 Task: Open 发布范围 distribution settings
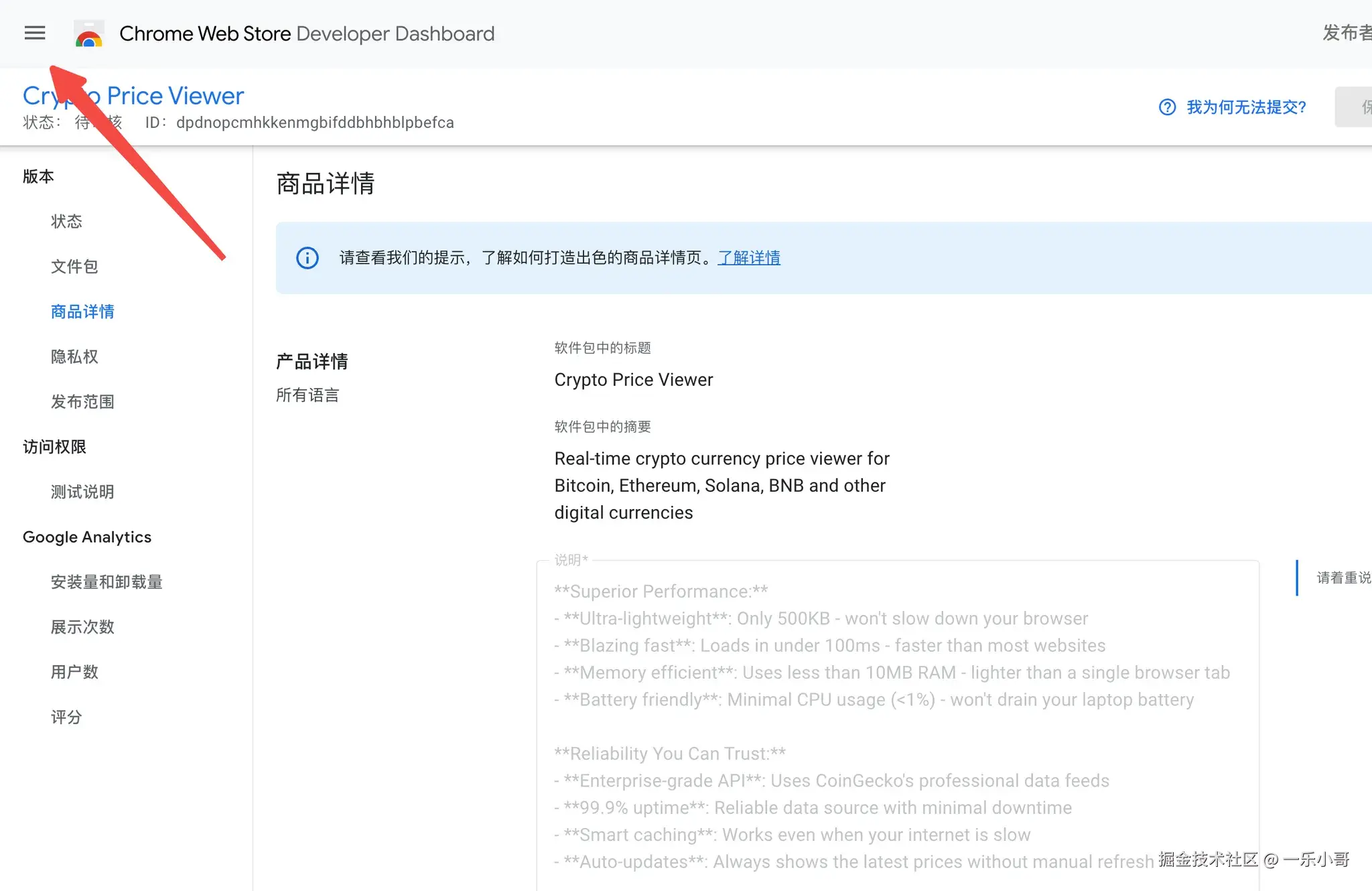(82, 402)
